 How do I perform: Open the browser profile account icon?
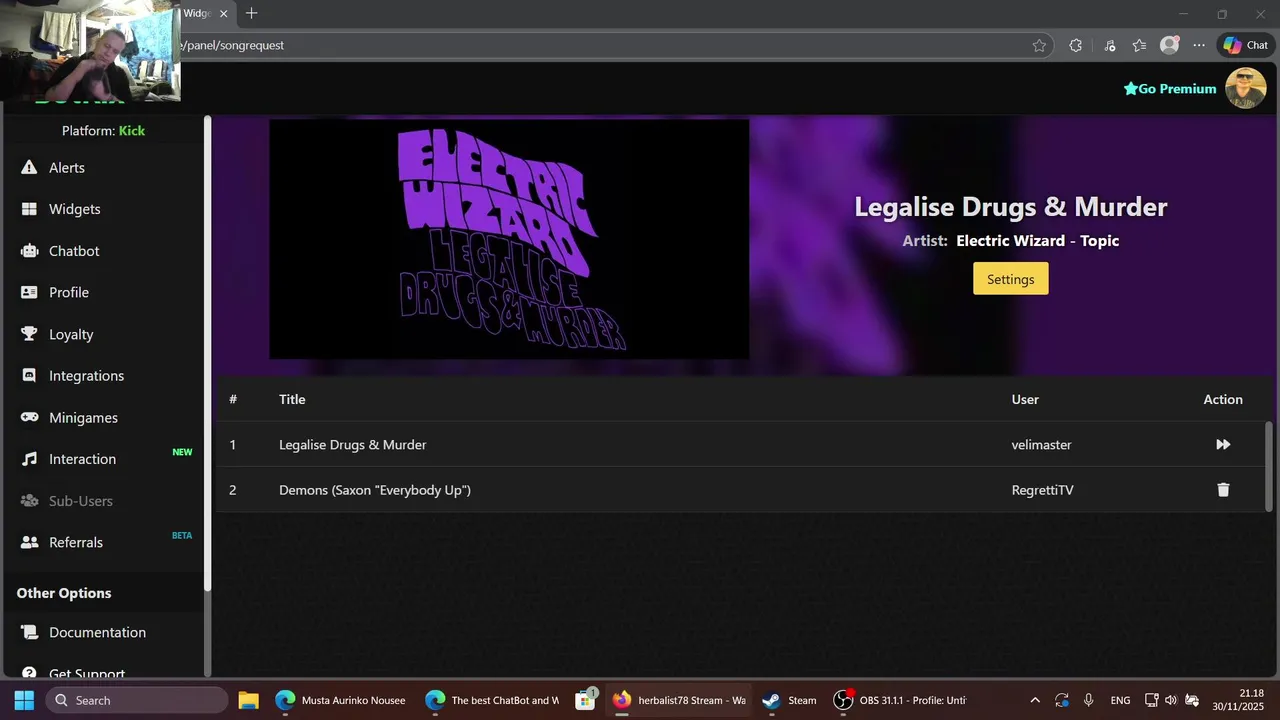coord(1169,45)
